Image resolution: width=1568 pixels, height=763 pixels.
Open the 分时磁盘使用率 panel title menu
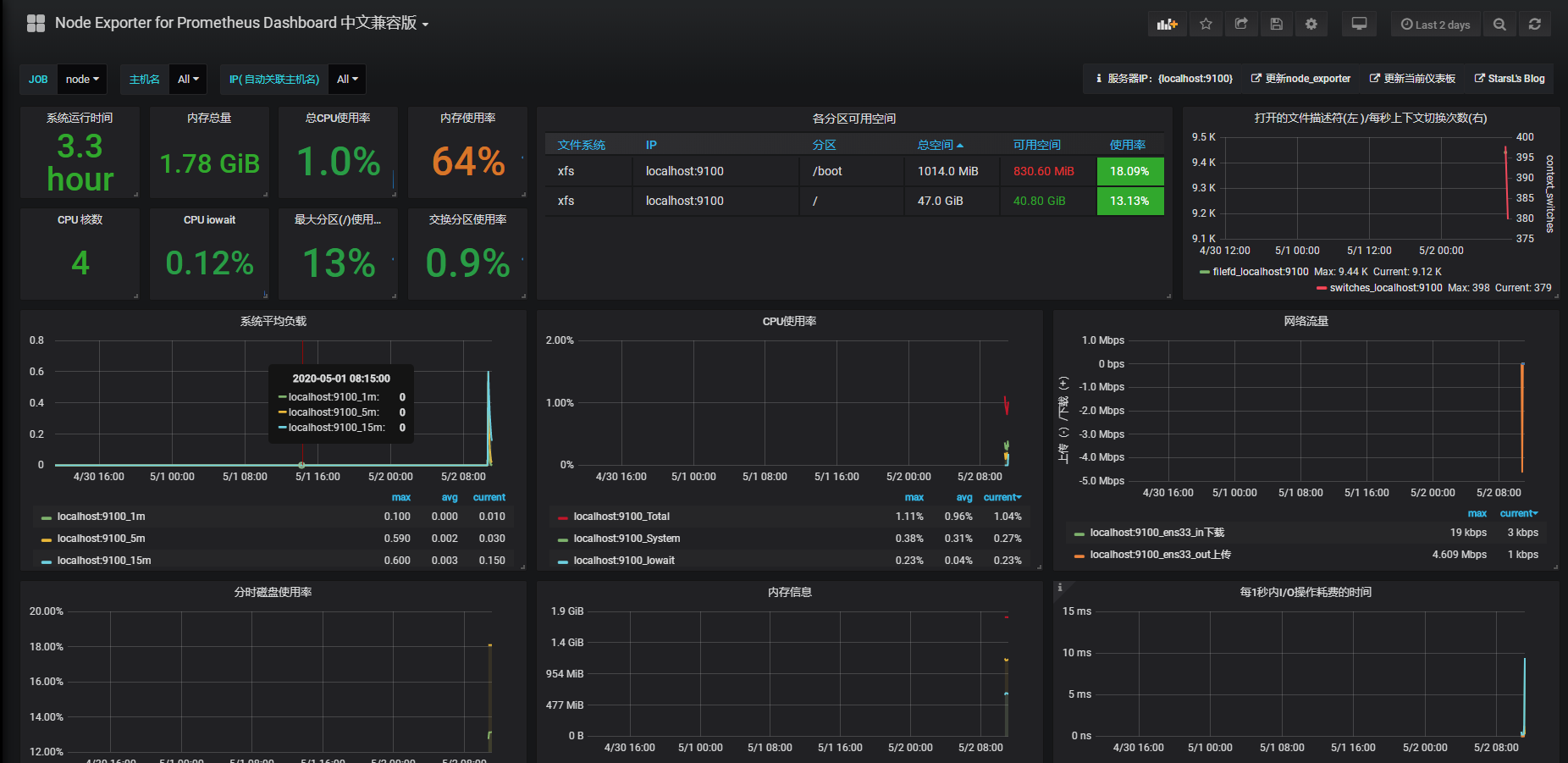pos(273,592)
